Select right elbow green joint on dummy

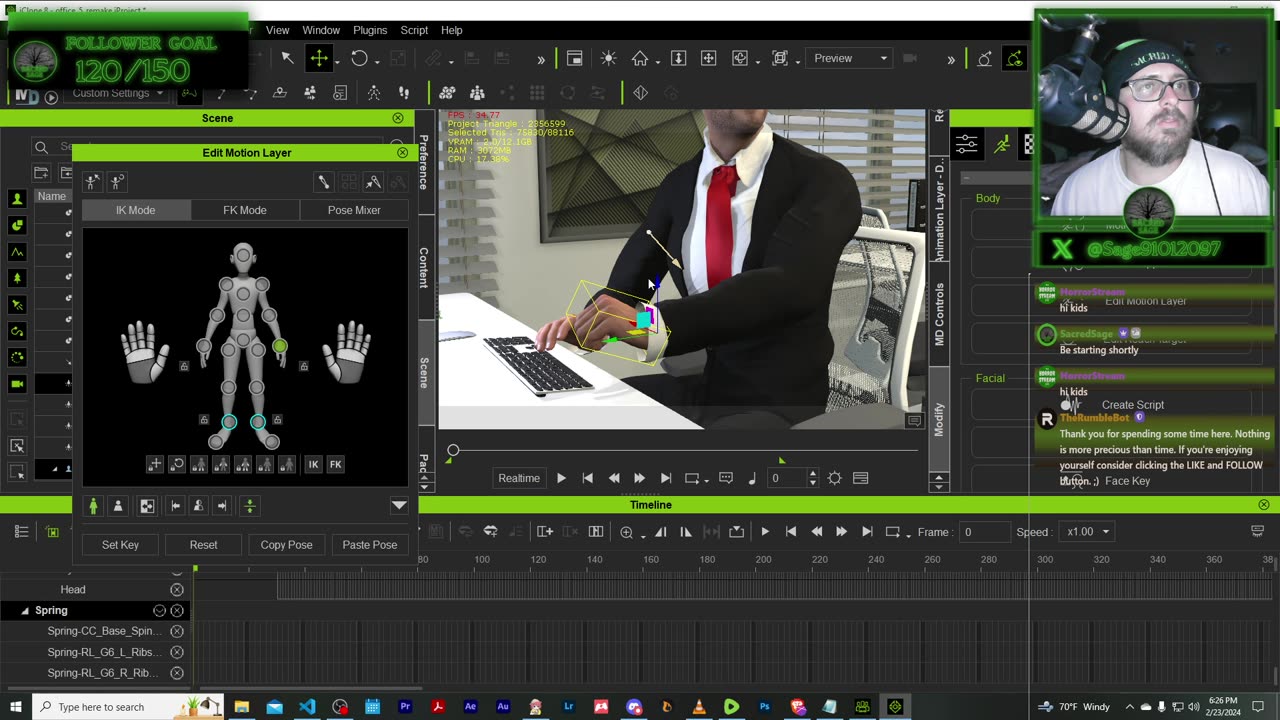pos(280,347)
